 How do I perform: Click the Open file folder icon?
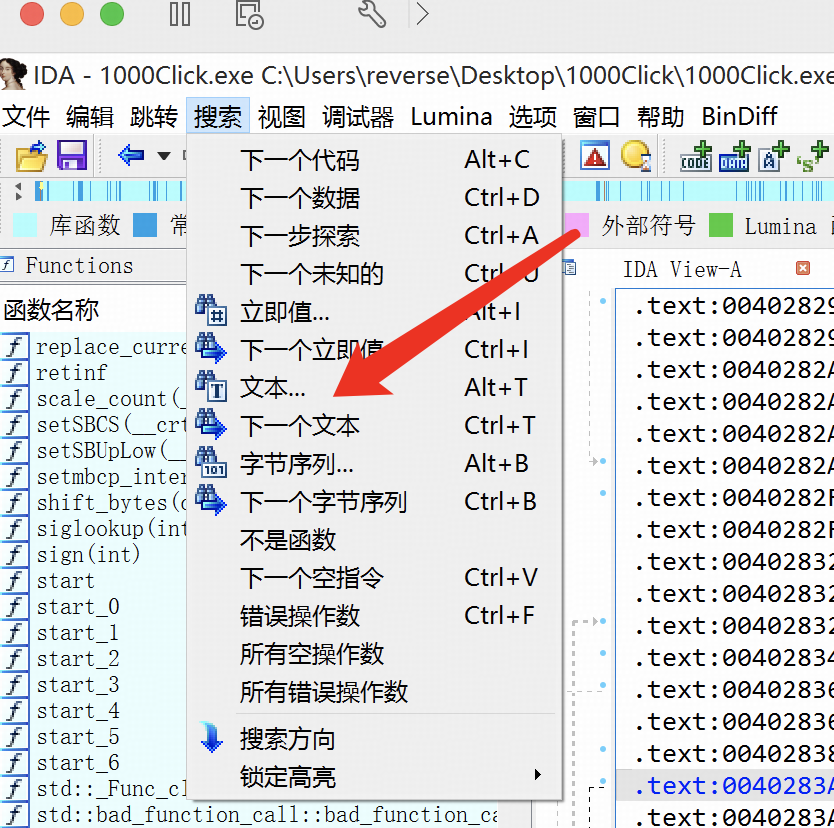point(31,156)
